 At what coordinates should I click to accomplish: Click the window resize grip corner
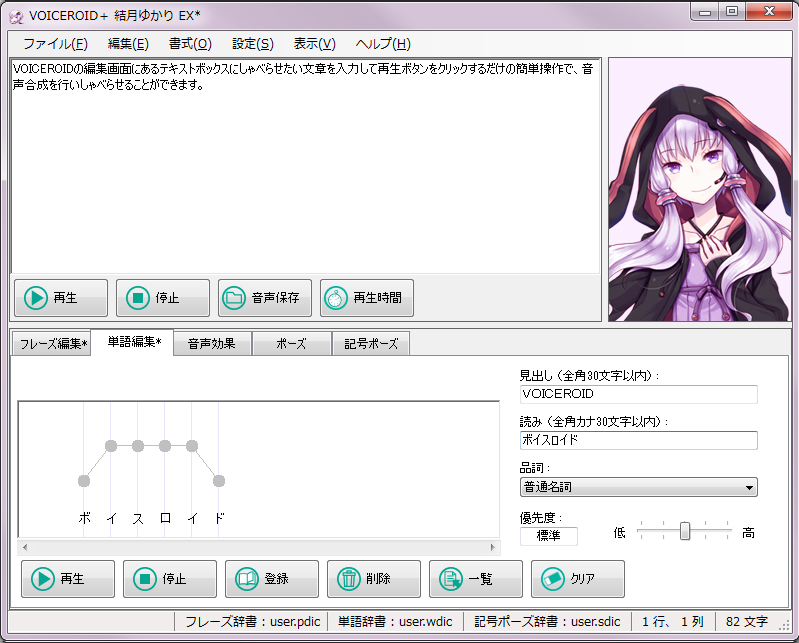(x=785, y=627)
